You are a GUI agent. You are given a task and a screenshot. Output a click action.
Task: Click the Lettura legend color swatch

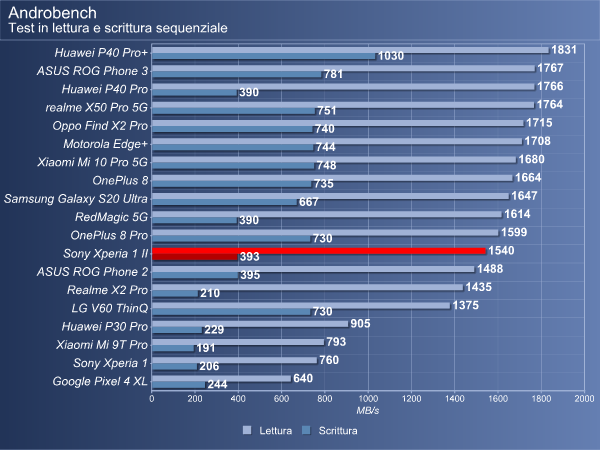click(x=247, y=430)
